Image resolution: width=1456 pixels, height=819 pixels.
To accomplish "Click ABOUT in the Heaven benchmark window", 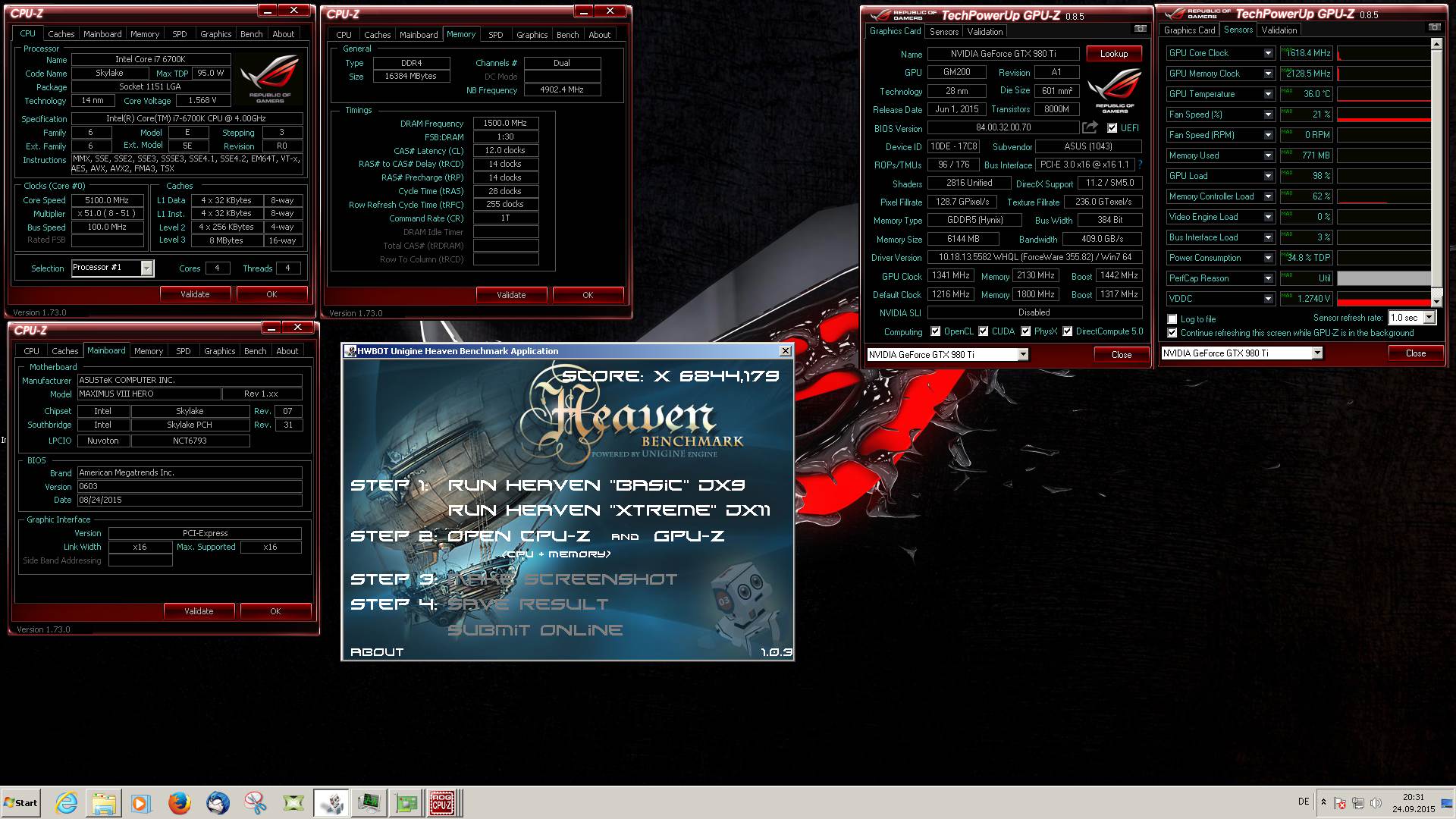I will coord(377,652).
